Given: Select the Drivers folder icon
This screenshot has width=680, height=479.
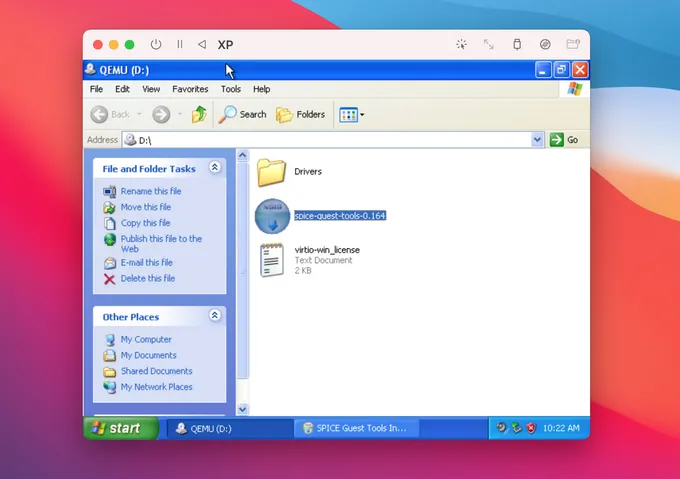Looking at the screenshot, I should tap(271, 172).
